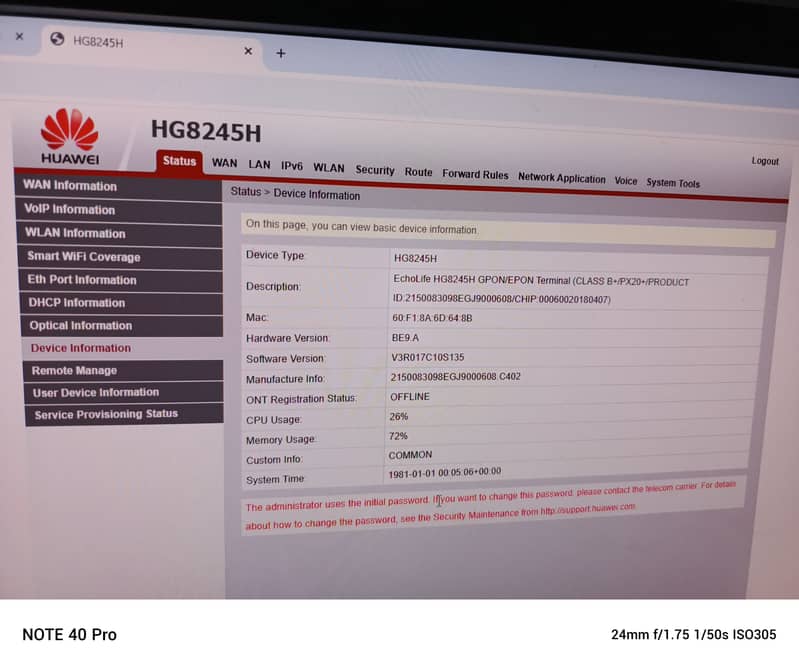Open the System Tools tab
The height and width of the screenshot is (670, 799).
click(x=673, y=183)
